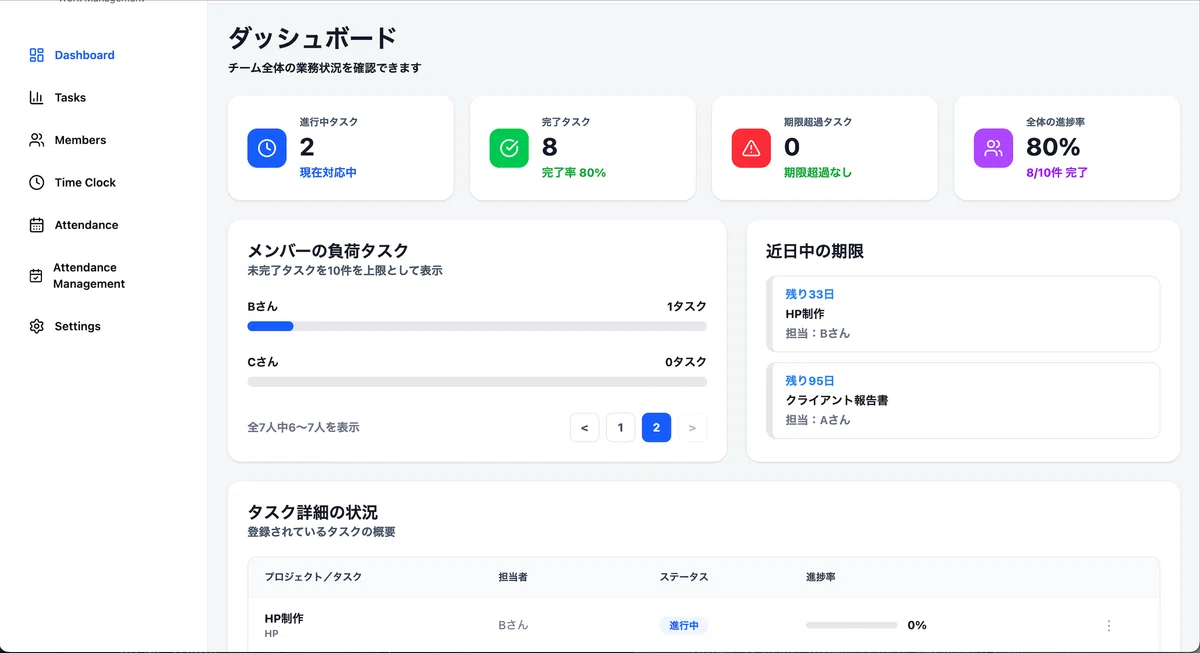This screenshot has width=1200, height=653.
Task: Click the red warning icon for 期限超過タスク
Action: pyautogui.click(x=751, y=148)
